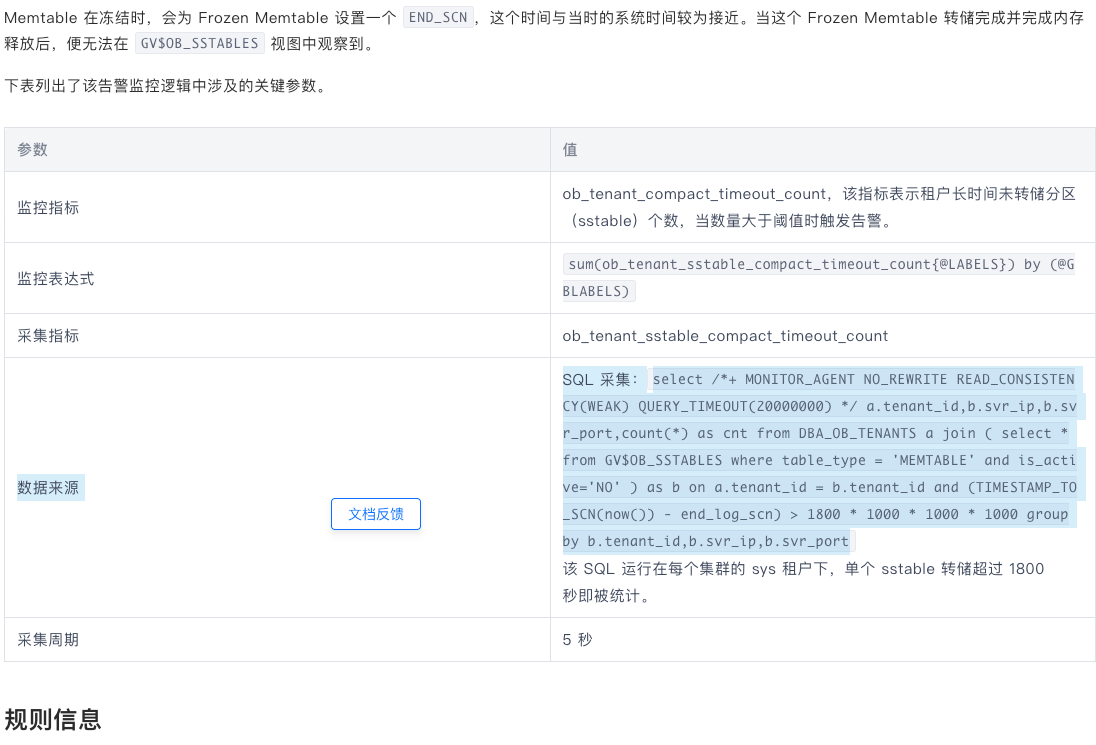Click the sentence beginning 下表列出了该告警

click(166, 86)
